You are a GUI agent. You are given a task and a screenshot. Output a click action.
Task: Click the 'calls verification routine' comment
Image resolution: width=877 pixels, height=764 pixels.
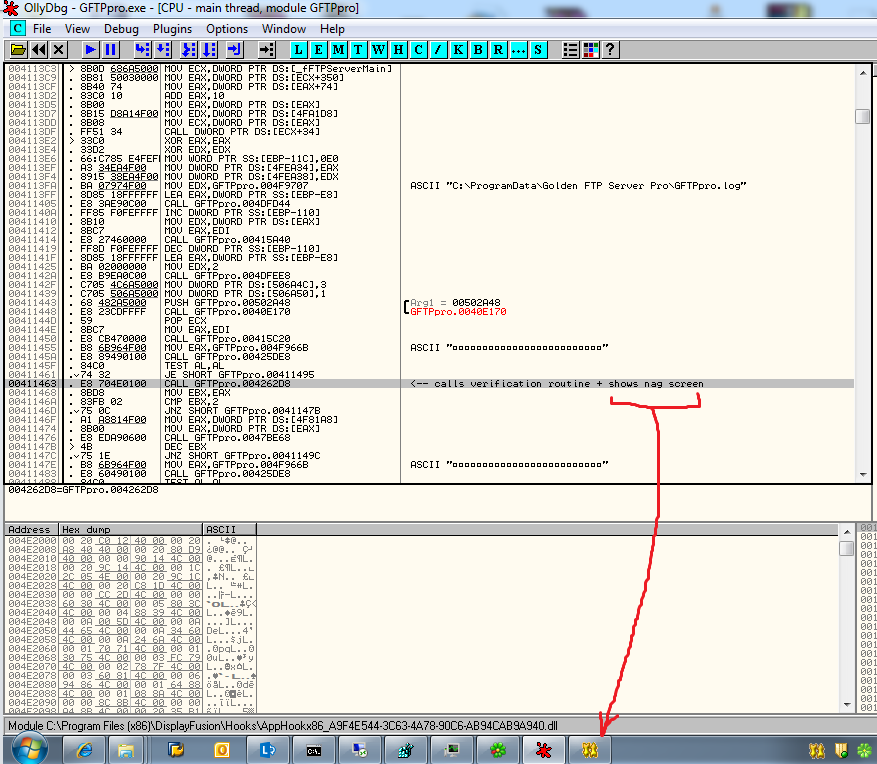(x=557, y=384)
